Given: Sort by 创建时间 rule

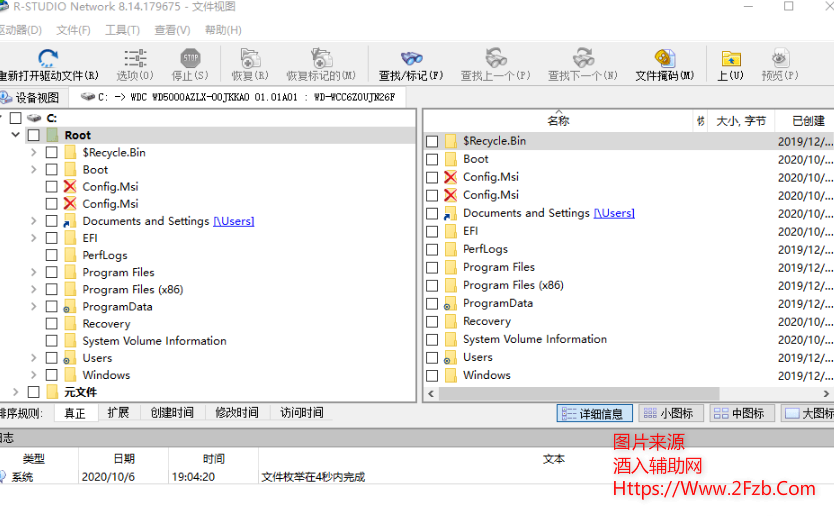Looking at the screenshot, I should tap(172, 413).
